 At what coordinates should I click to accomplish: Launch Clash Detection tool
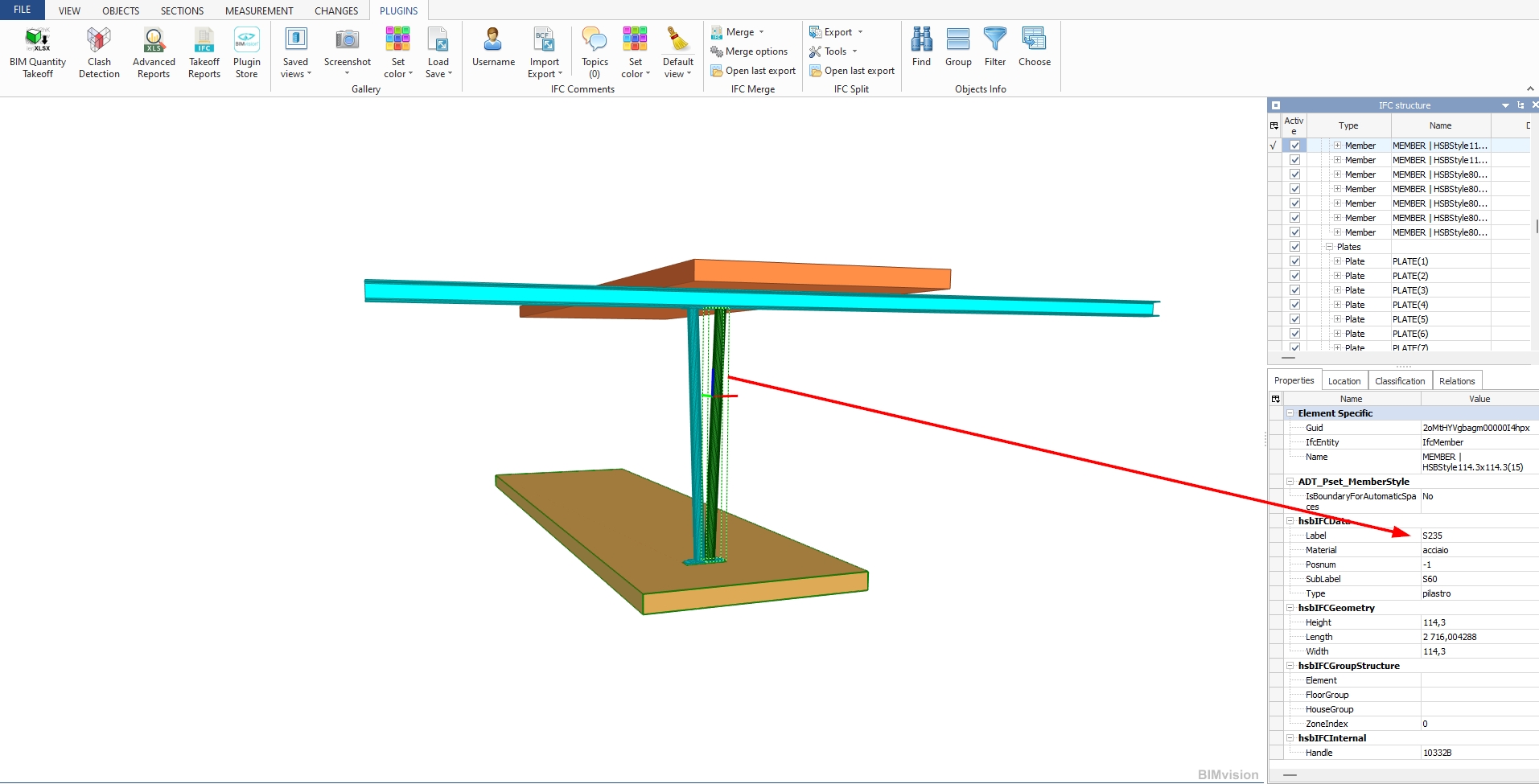(99, 52)
